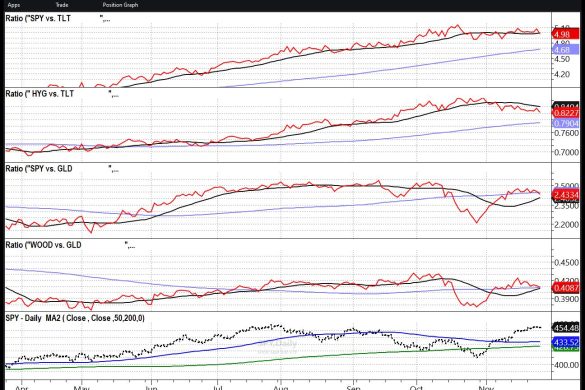Click the red 2.4334 ratio value tag
The width and height of the screenshot is (585, 390).
tap(566, 195)
